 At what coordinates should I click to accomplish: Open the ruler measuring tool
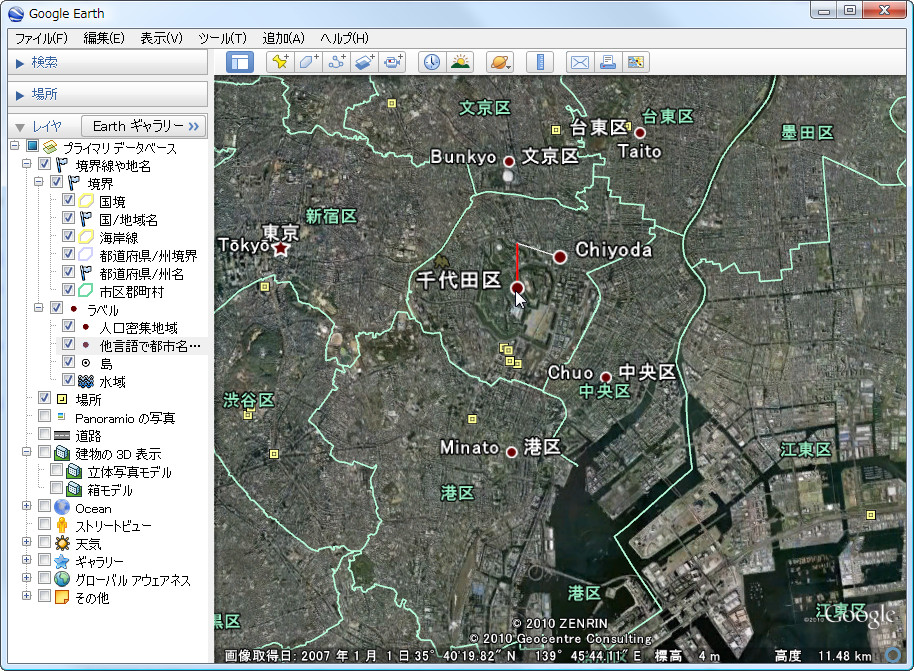[540, 62]
